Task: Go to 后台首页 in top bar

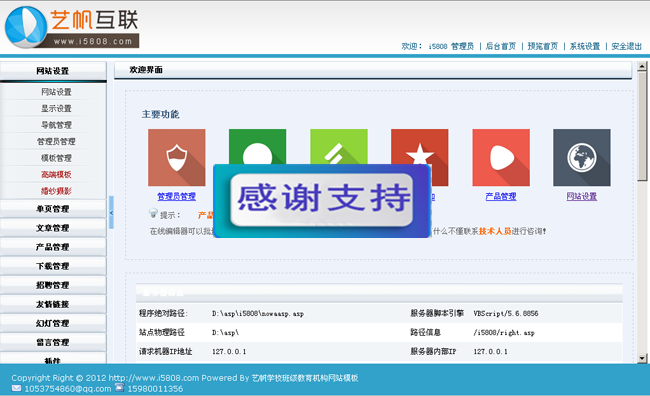Action: click(x=501, y=46)
